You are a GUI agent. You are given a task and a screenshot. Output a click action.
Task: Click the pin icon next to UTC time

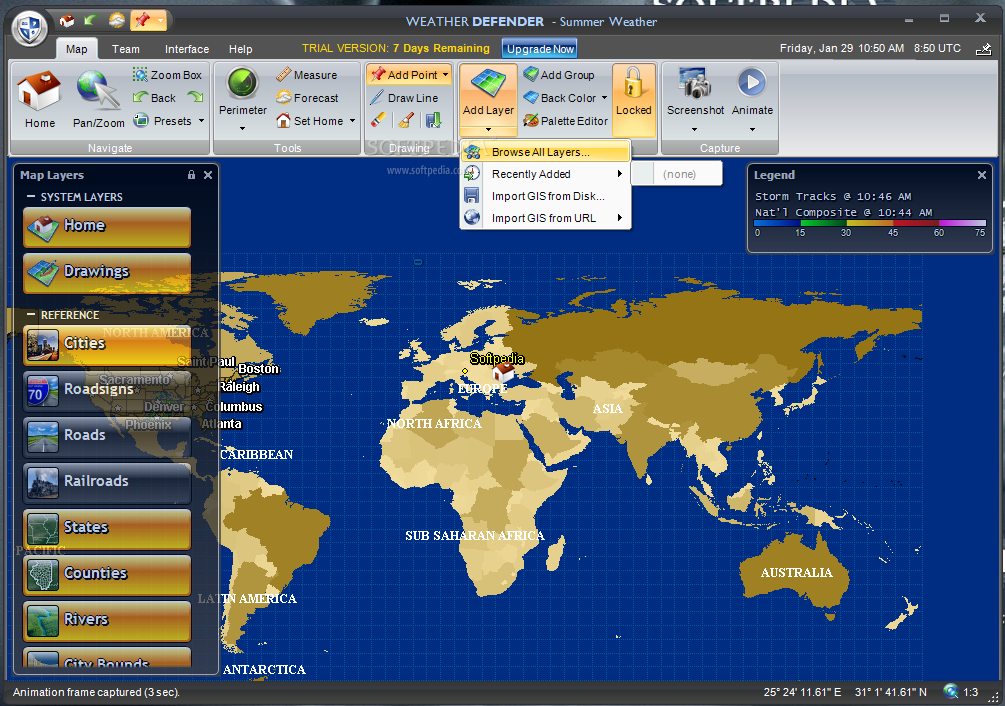coord(983,49)
